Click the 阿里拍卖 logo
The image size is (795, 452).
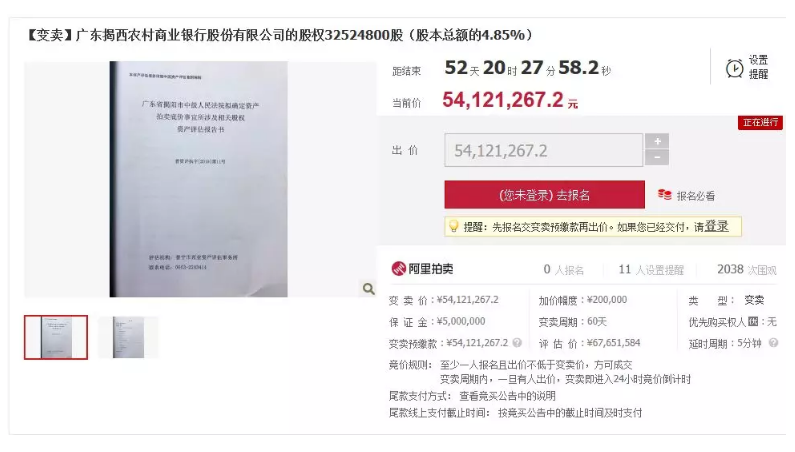pos(422,268)
